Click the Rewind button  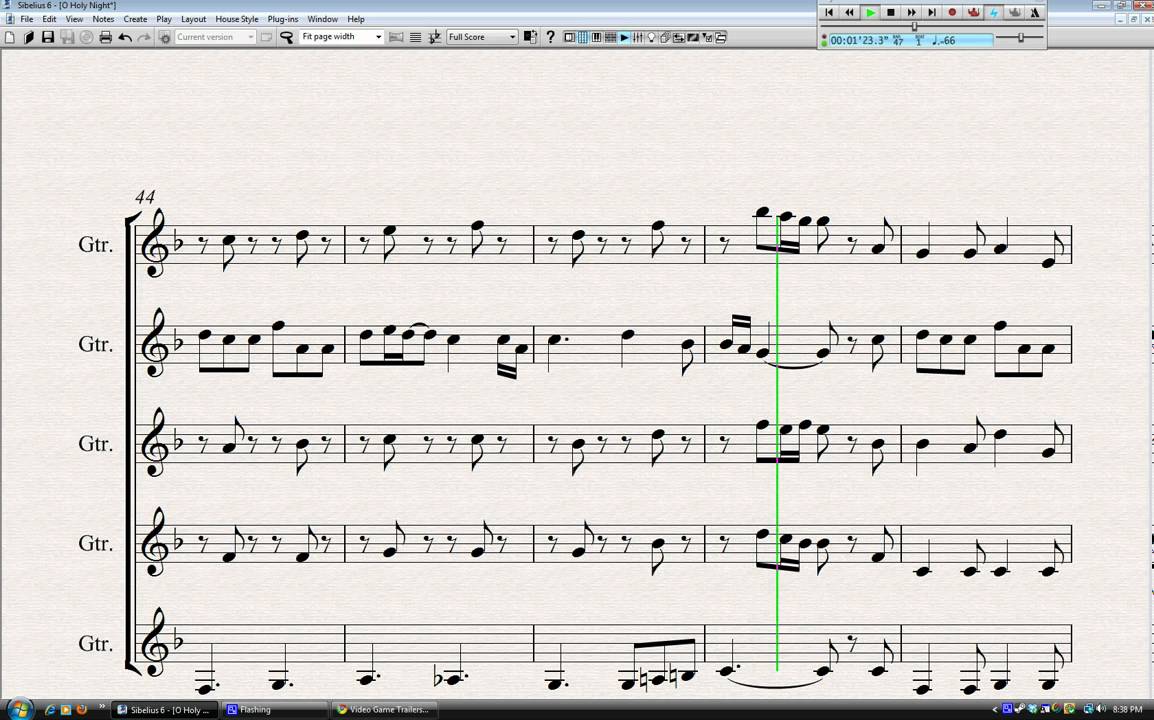(849, 13)
